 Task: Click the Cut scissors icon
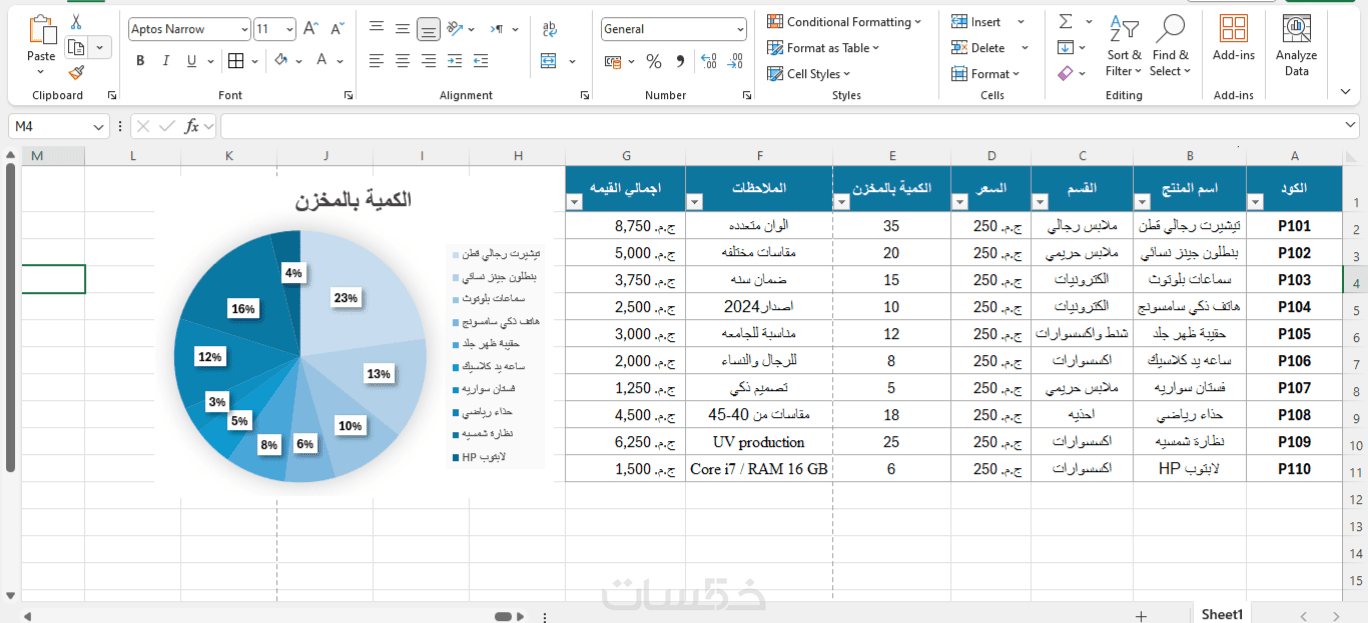[77, 22]
